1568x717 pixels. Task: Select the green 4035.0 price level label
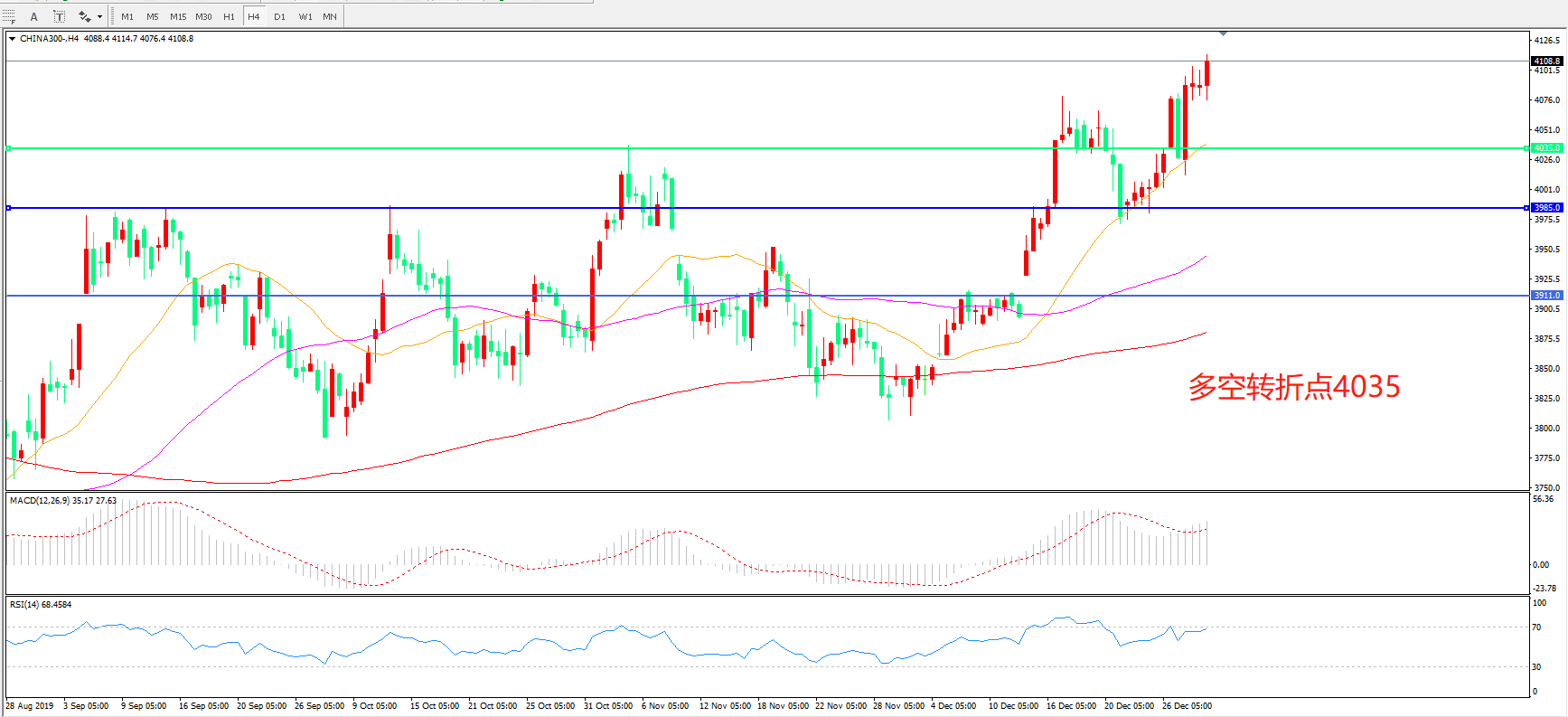1546,148
